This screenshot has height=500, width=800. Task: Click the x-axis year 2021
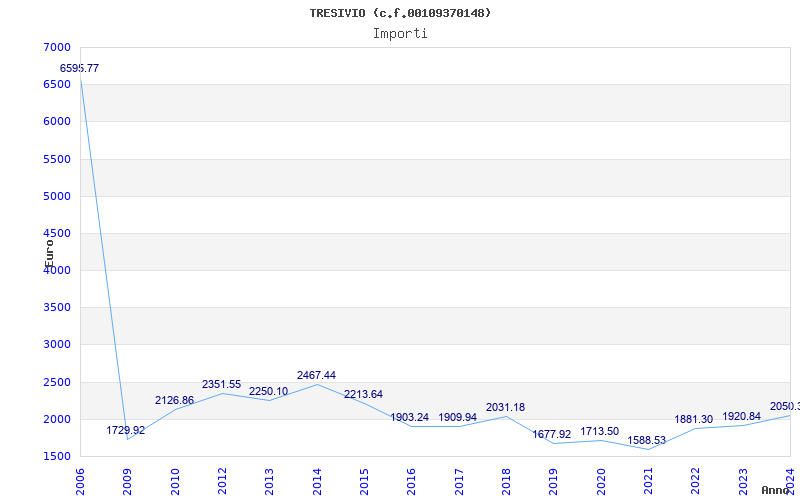[648, 482]
